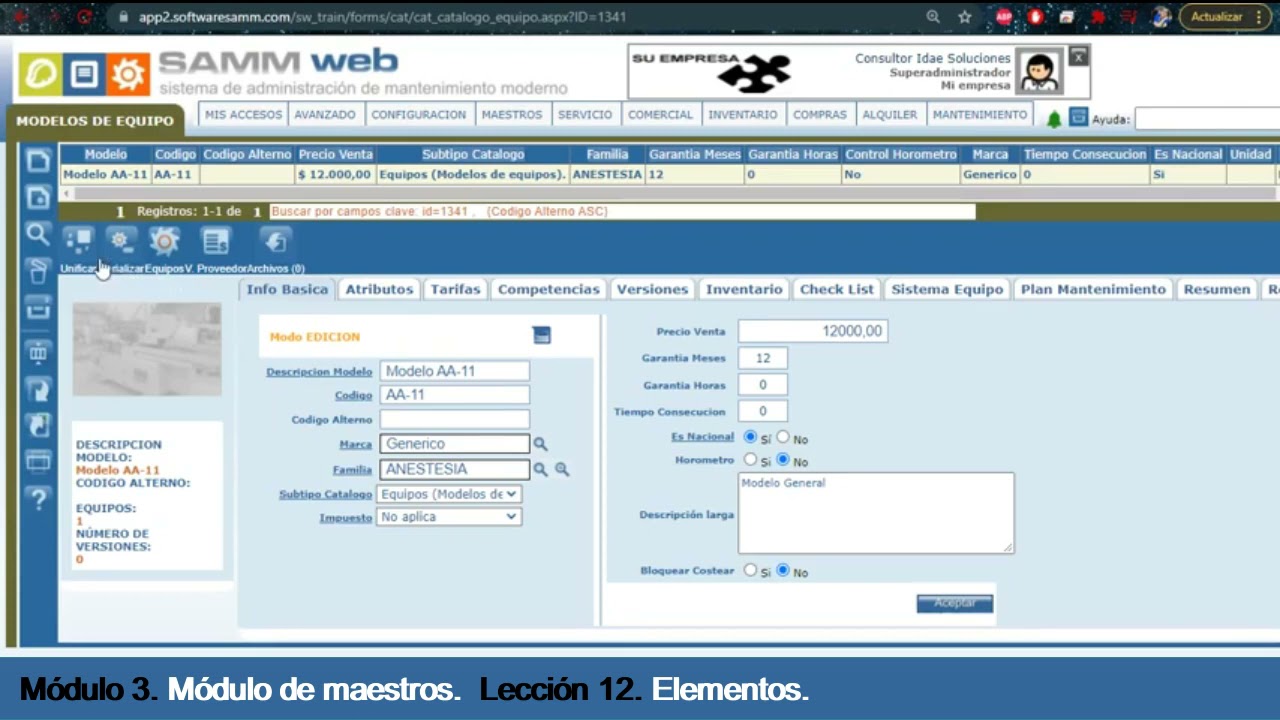Click the save disk icon beside Modo EDICION
The height and width of the screenshot is (720, 1280).
tap(541, 336)
